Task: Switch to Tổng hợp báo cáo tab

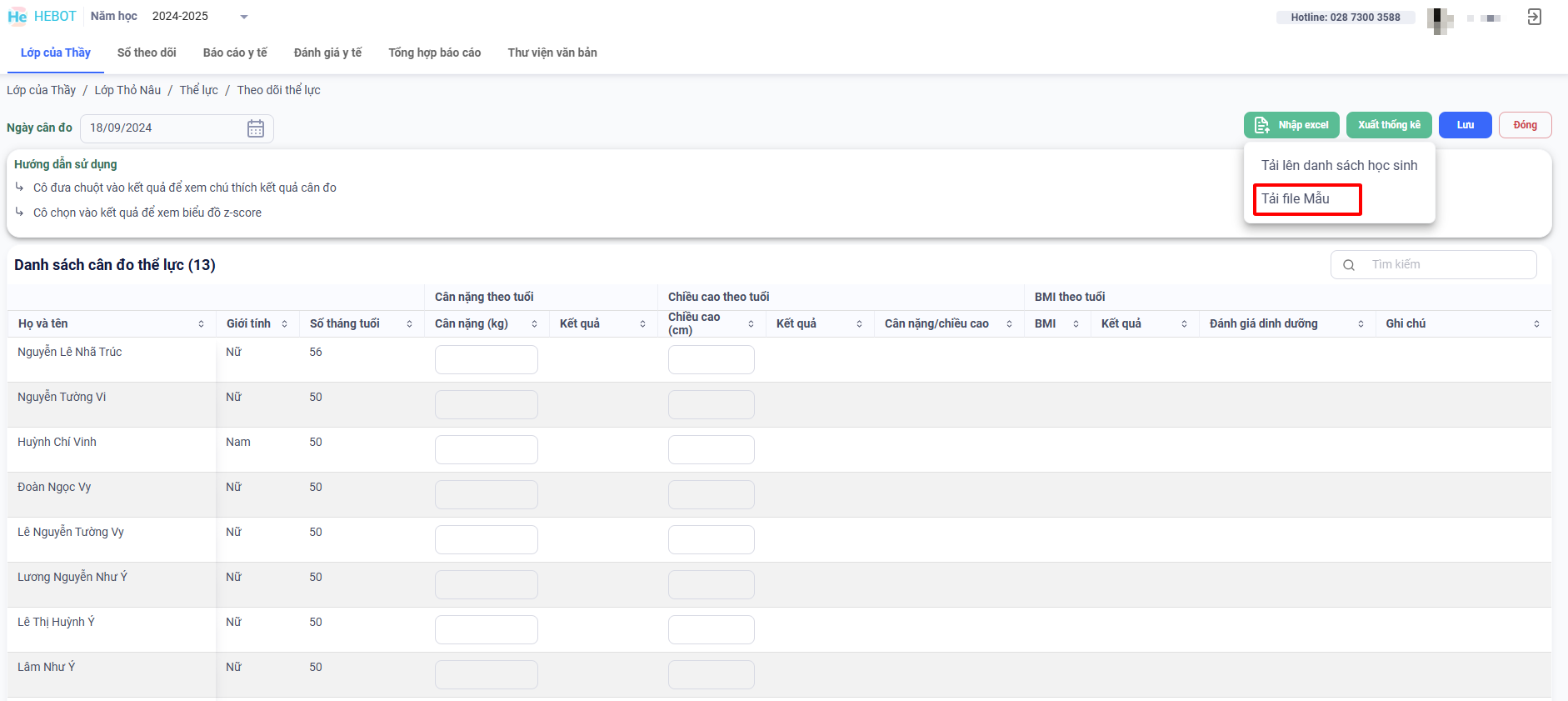Action: pos(434,53)
